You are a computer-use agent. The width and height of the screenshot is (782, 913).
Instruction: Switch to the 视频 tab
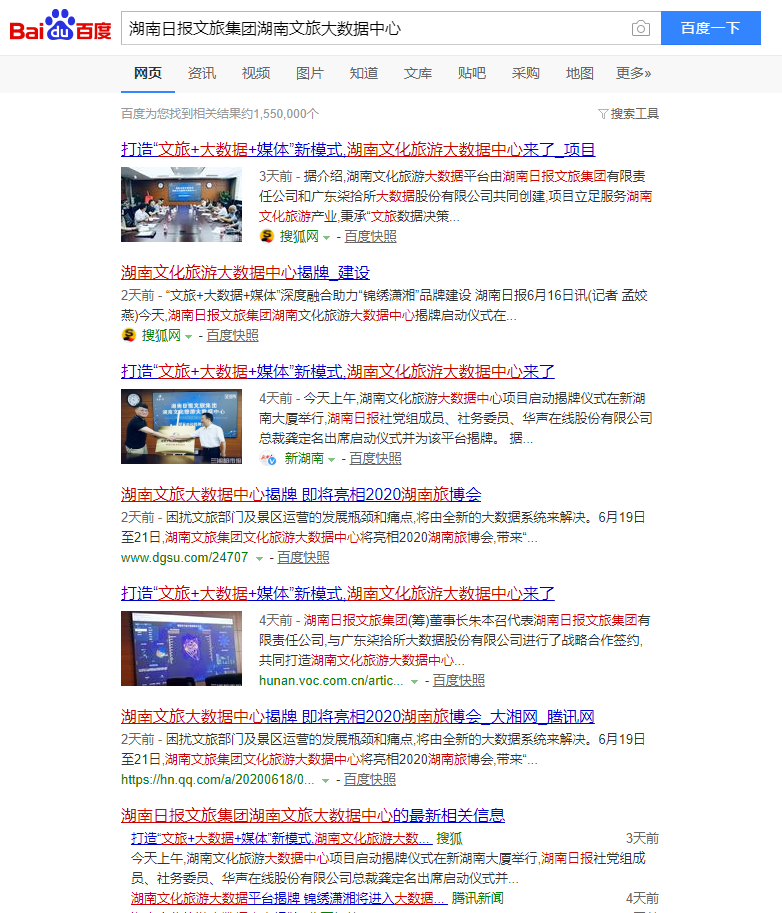pyautogui.click(x=256, y=73)
